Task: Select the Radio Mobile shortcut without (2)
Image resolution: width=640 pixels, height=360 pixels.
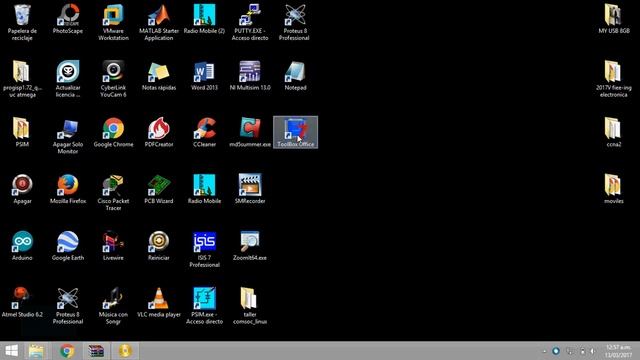Action: (x=204, y=189)
